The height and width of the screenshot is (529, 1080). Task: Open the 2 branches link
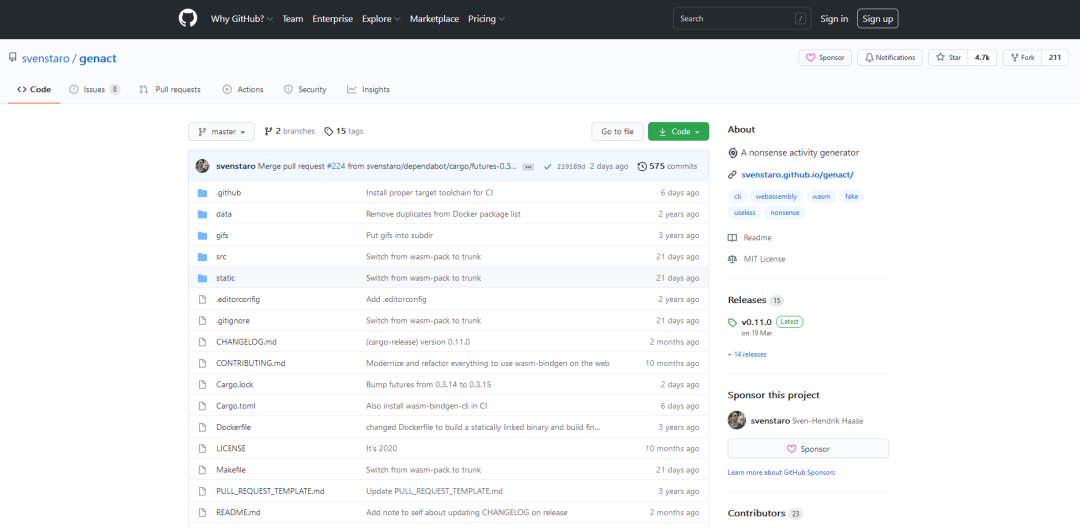coord(289,131)
